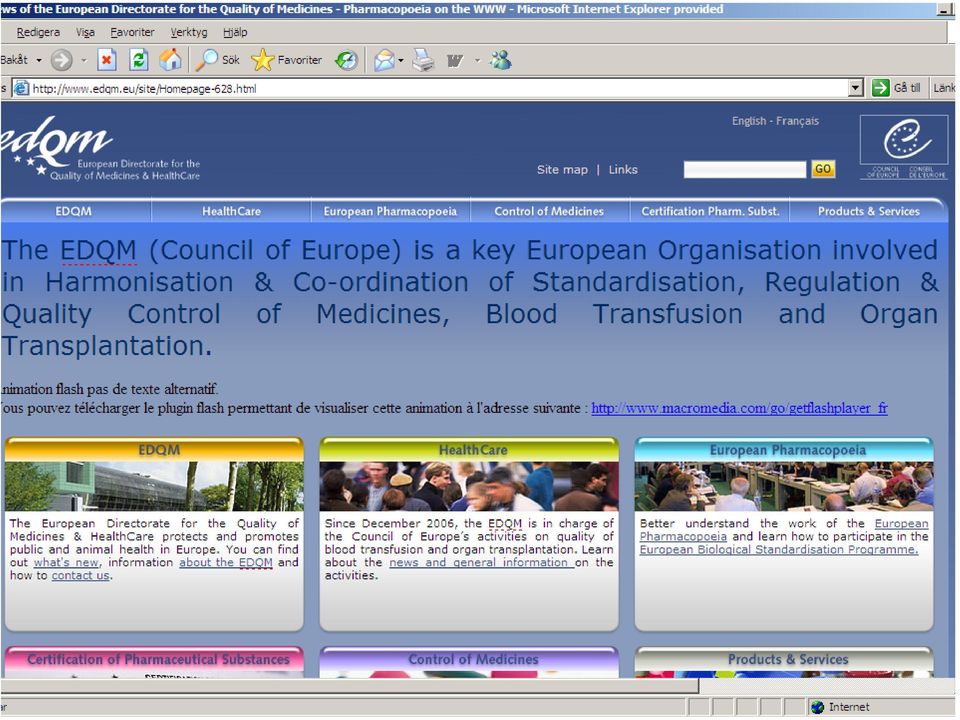
Task: Select the European Pharmacopoeia navigation tab
Action: pyautogui.click(x=390, y=211)
